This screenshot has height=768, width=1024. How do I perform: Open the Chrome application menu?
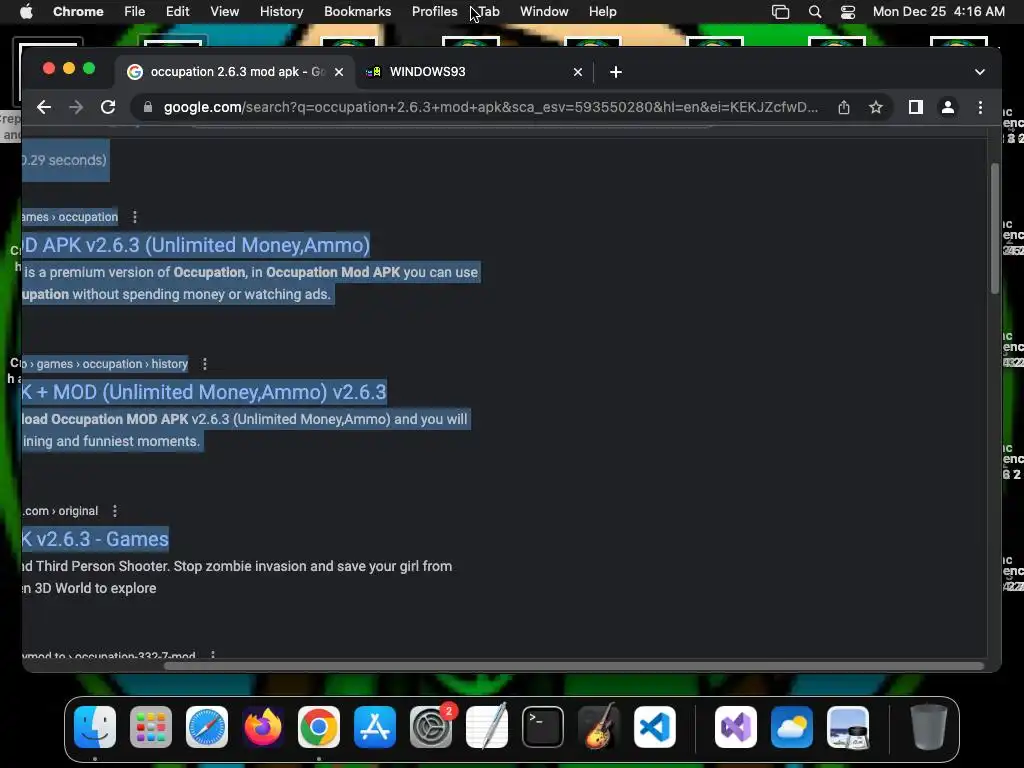pos(78,12)
